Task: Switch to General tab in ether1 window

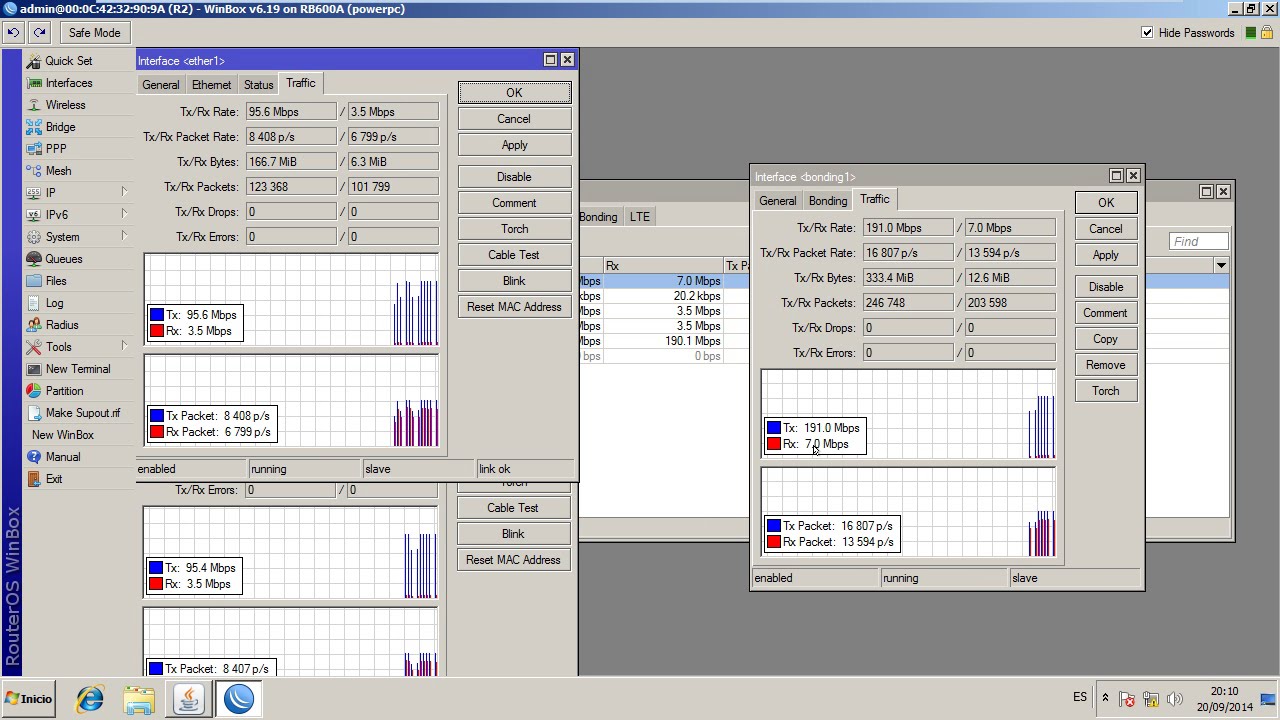Action: point(160,85)
